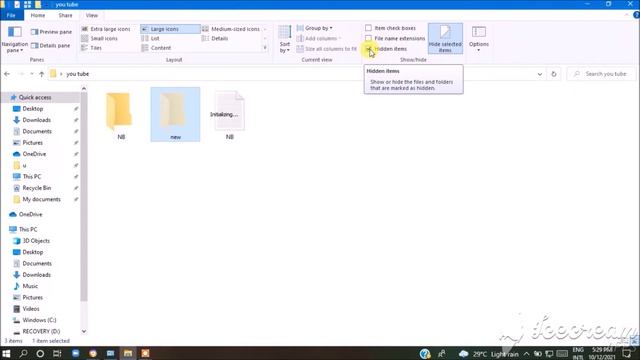Select Quick access in navigation pane
640x360 pixels.
35,97
